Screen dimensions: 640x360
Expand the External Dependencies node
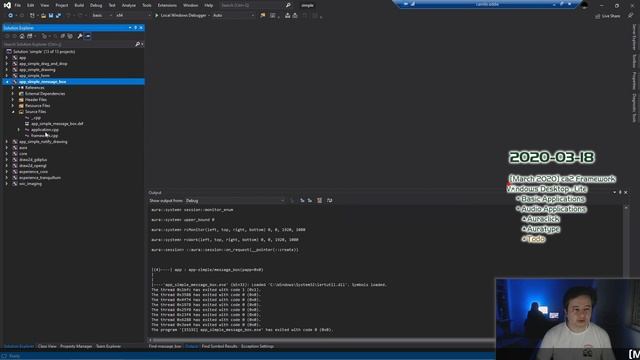click(13, 93)
